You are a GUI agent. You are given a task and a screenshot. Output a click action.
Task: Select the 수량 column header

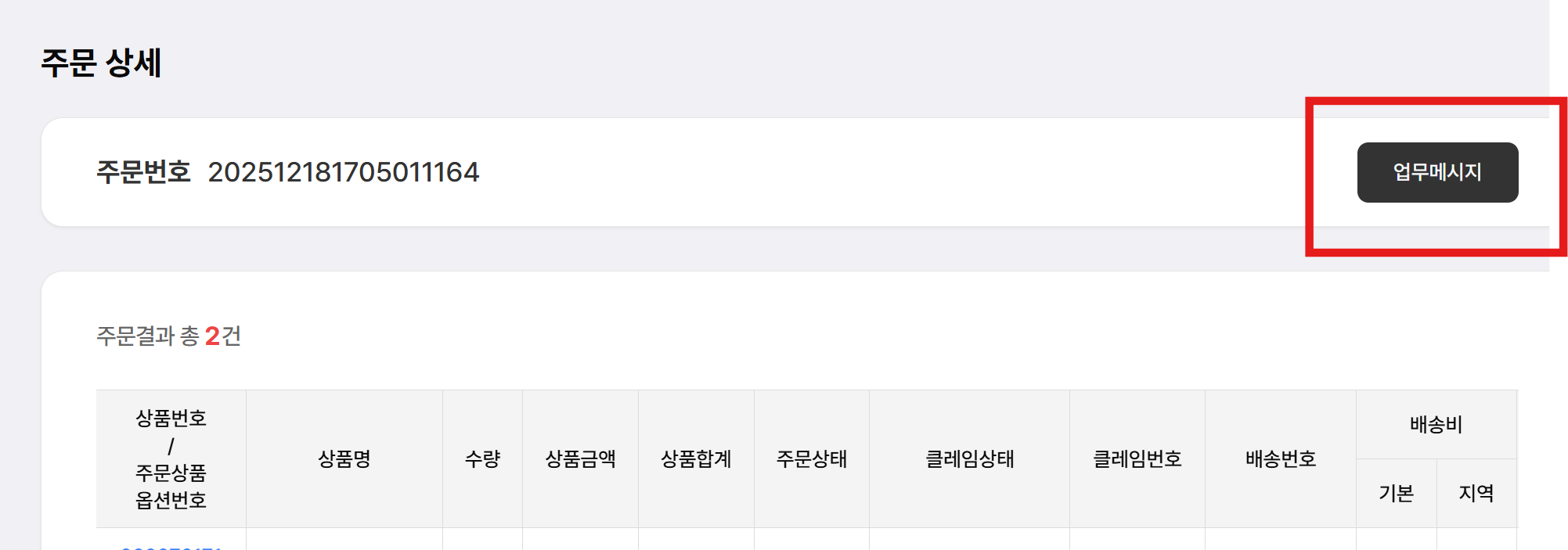tap(482, 458)
